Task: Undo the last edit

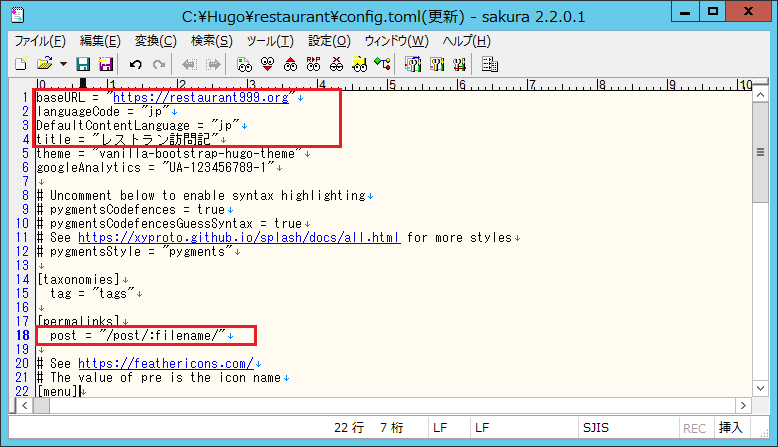Action: pos(135,64)
